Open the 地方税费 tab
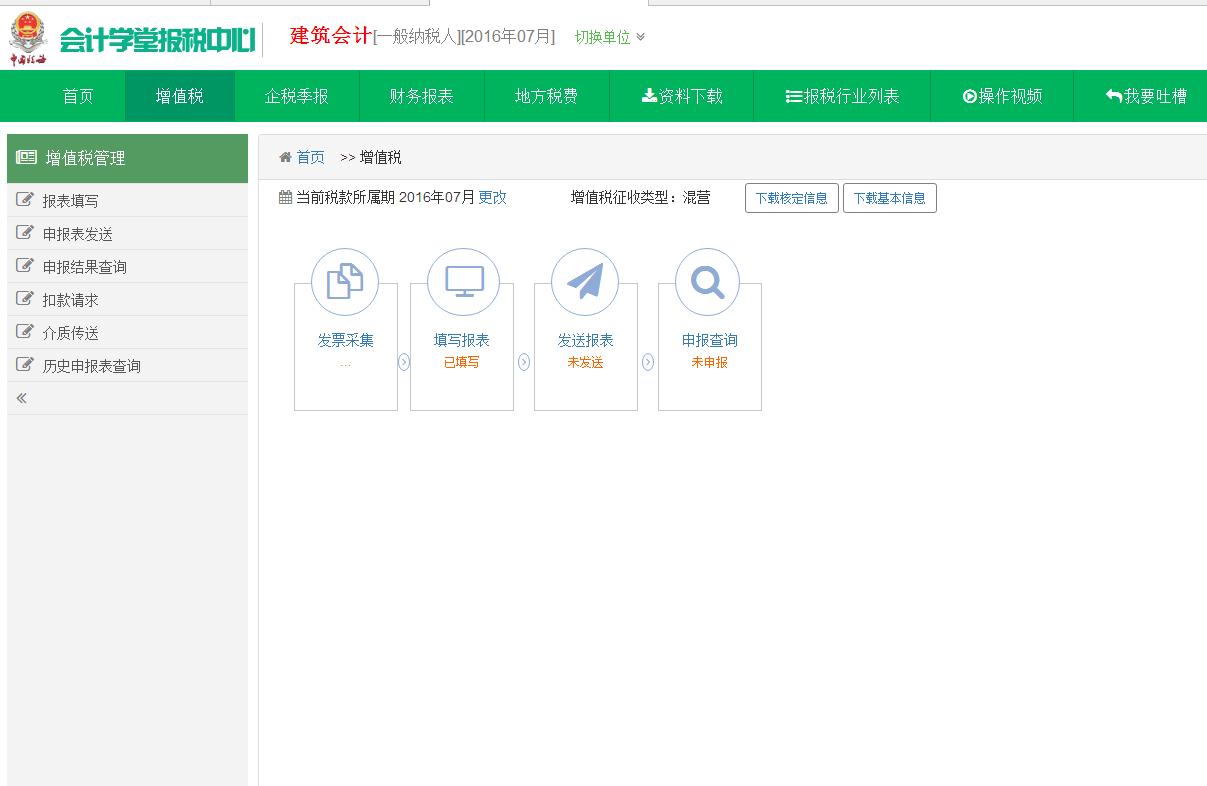 (x=546, y=95)
